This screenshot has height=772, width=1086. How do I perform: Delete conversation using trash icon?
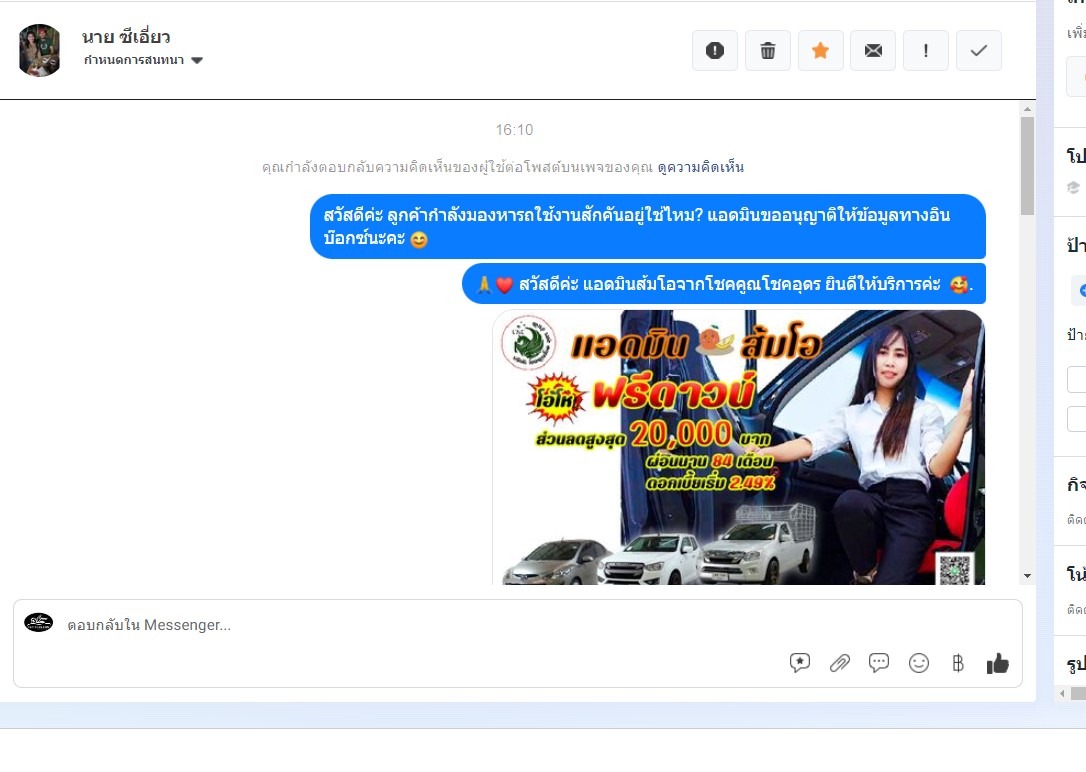coord(768,51)
